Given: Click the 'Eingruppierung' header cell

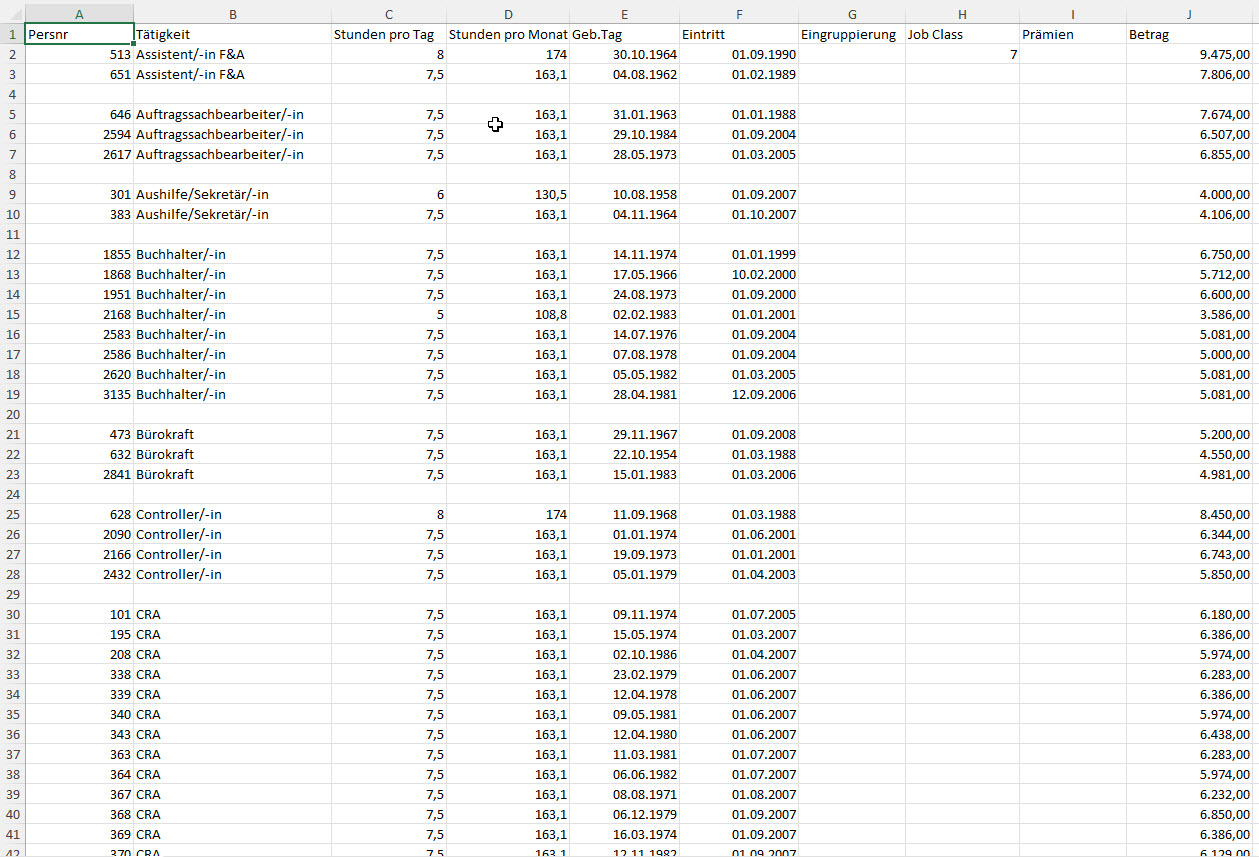Looking at the screenshot, I should click(x=852, y=34).
